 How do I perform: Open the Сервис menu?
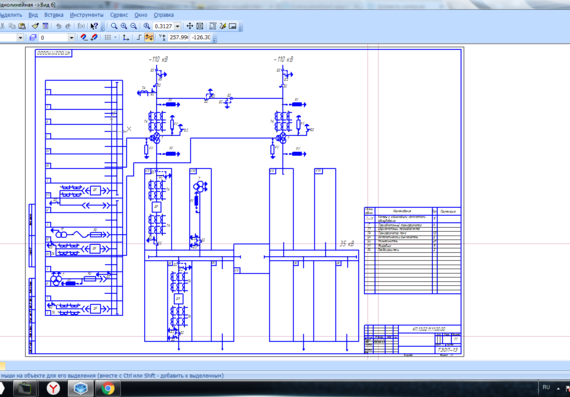(119, 15)
